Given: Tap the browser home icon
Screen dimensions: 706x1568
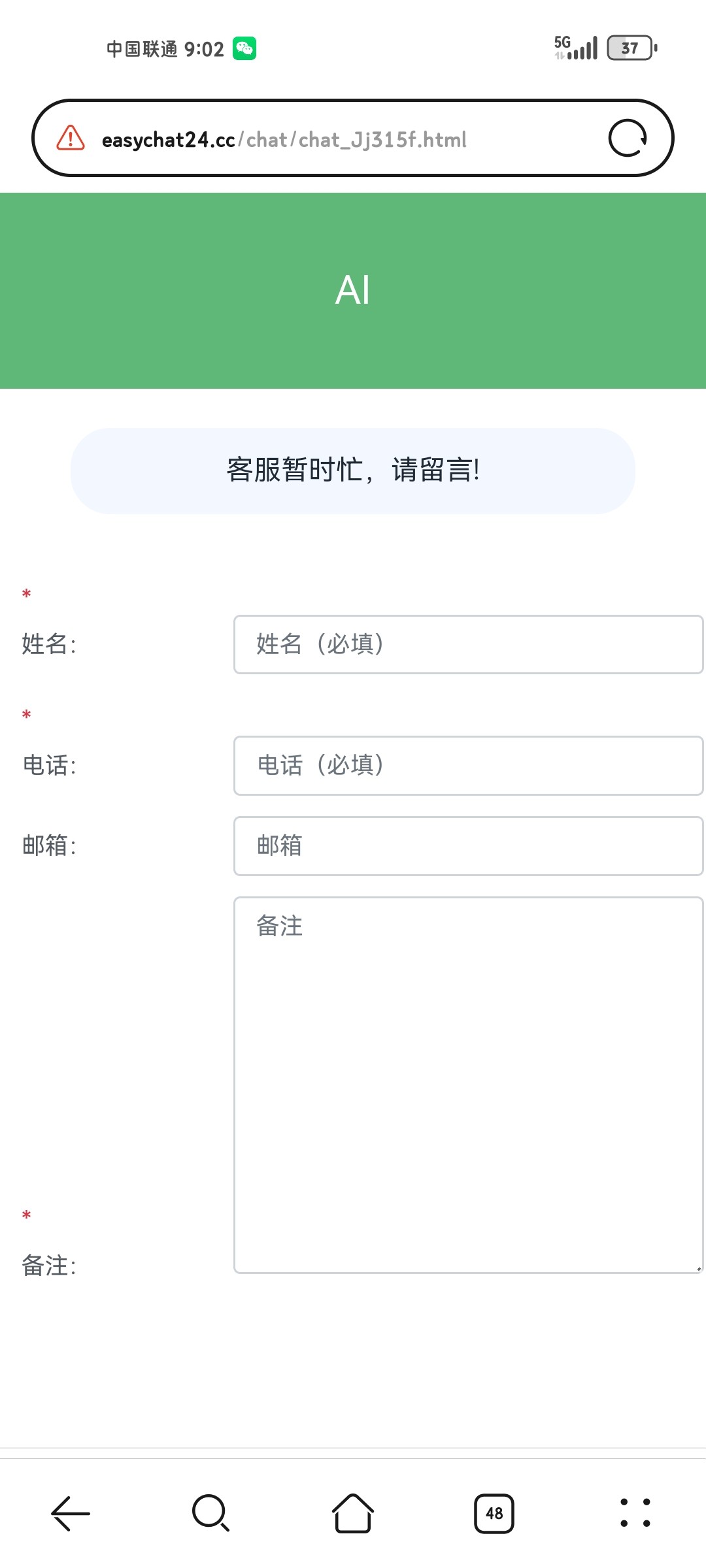Looking at the screenshot, I should [x=353, y=1513].
